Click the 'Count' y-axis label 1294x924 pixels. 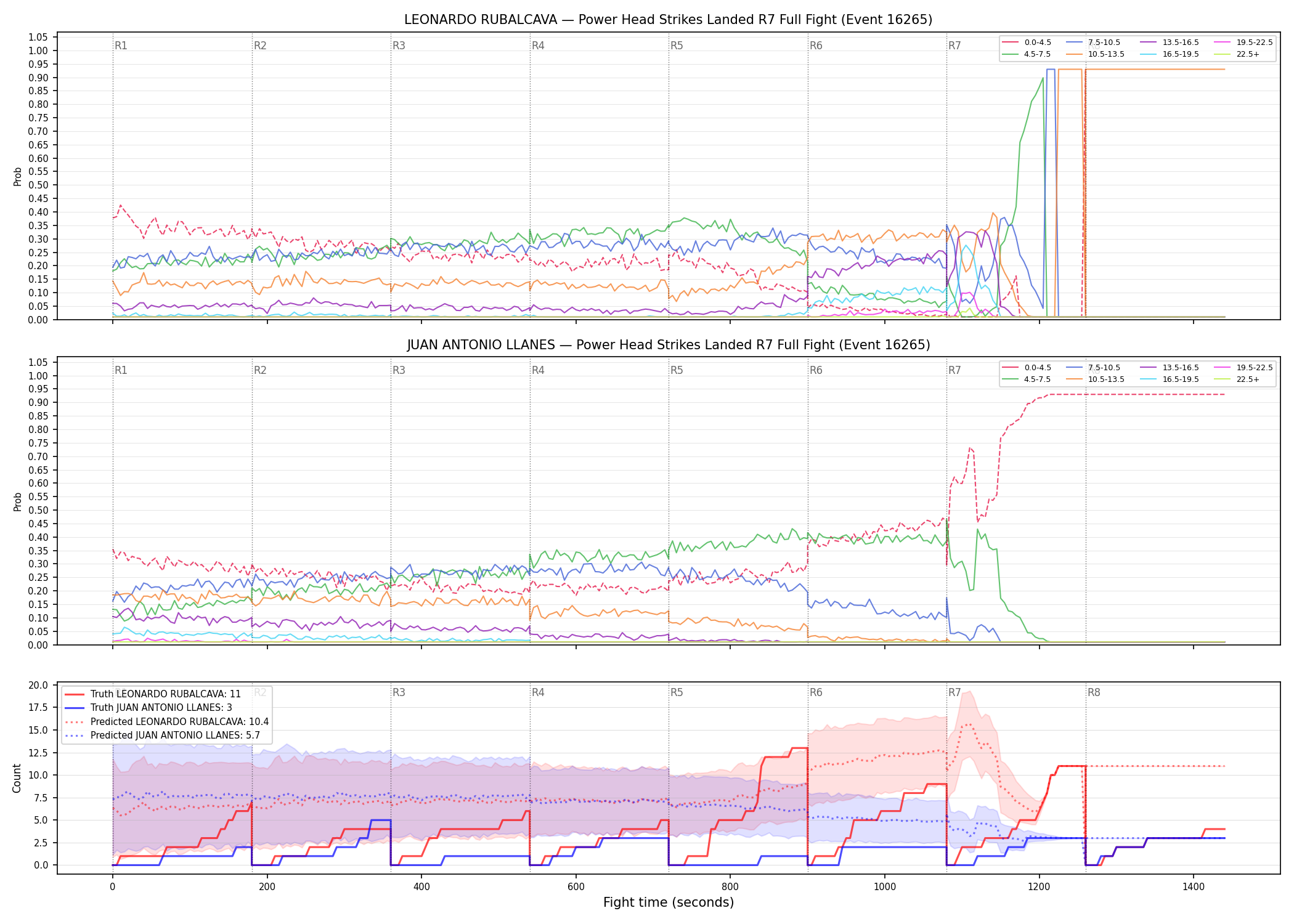pyautogui.click(x=17, y=778)
